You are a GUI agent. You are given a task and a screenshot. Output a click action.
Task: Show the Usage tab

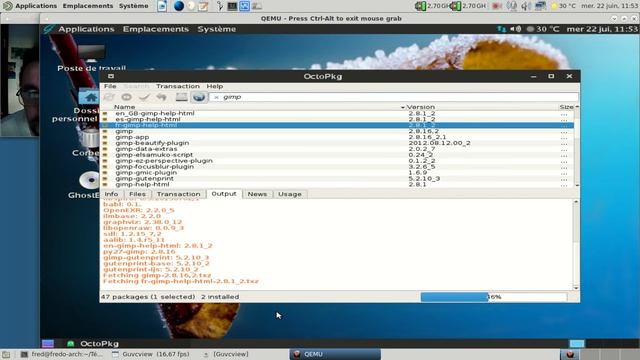click(290, 194)
